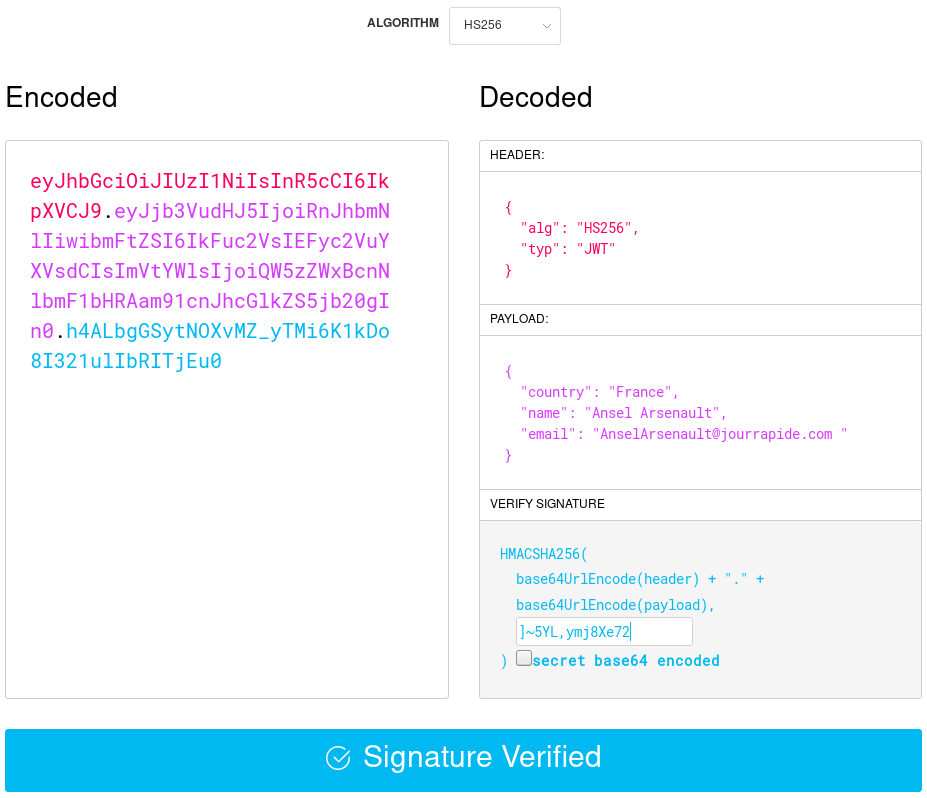The width and height of the screenshot is (927, 798).
Task: Open the HS256 algorithm dropdown
Action: click(x=504, y=26)
